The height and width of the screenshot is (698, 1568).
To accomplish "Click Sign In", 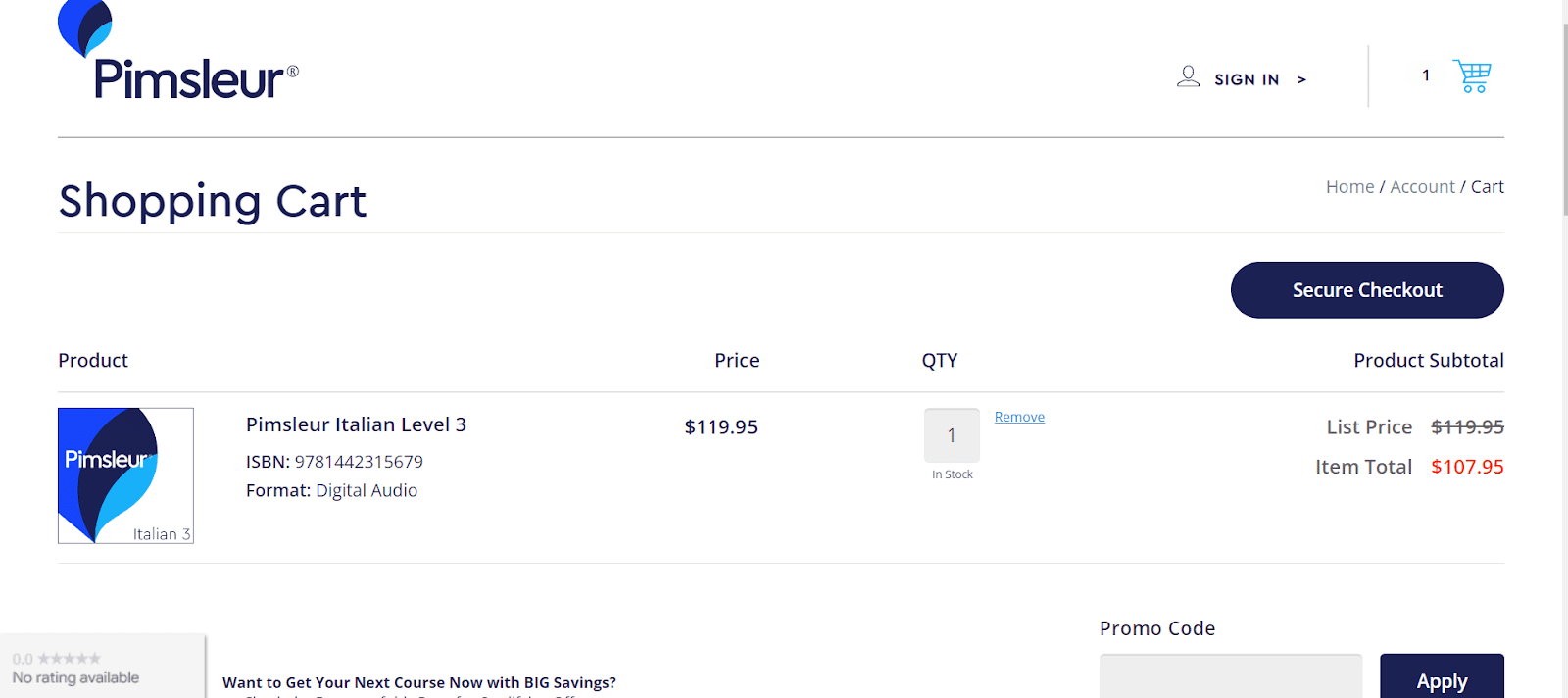I will pos(1247,79).
